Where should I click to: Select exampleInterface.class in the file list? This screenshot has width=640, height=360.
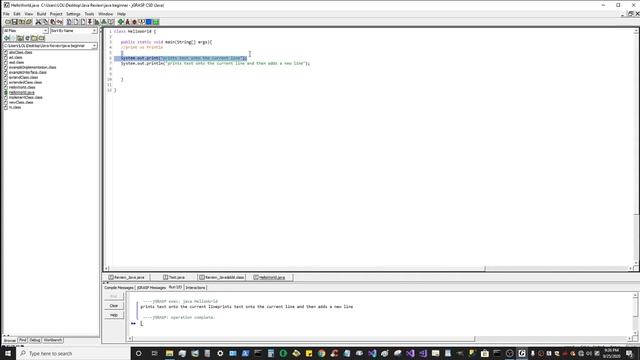[27, 72]
